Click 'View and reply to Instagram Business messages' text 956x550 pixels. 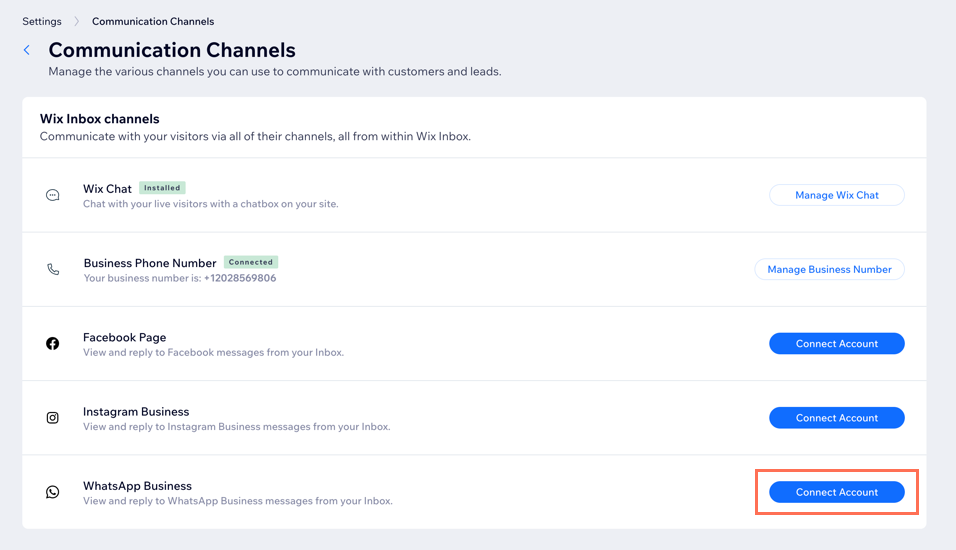tap(237, 427)
